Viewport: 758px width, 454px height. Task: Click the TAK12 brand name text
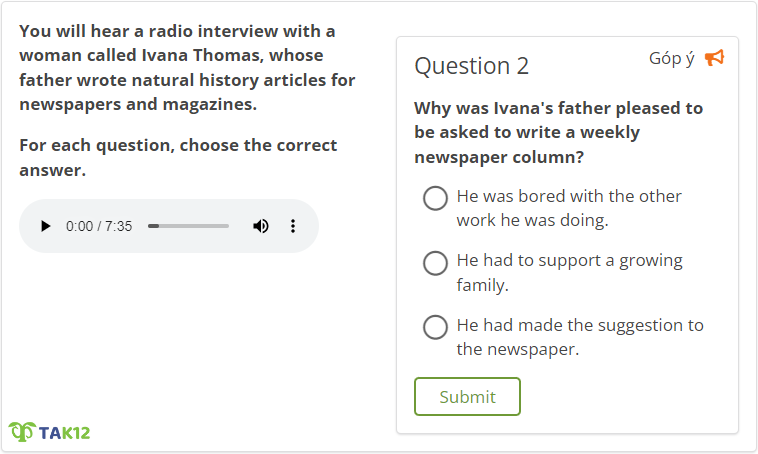65,433
